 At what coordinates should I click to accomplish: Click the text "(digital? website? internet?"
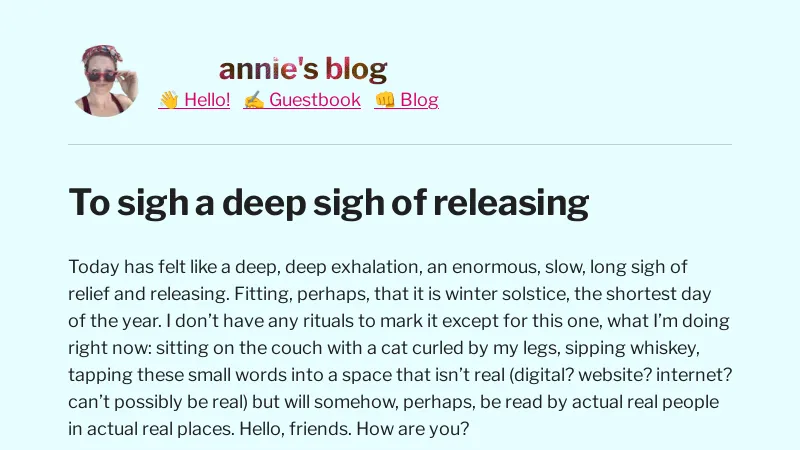click(612, 375)
